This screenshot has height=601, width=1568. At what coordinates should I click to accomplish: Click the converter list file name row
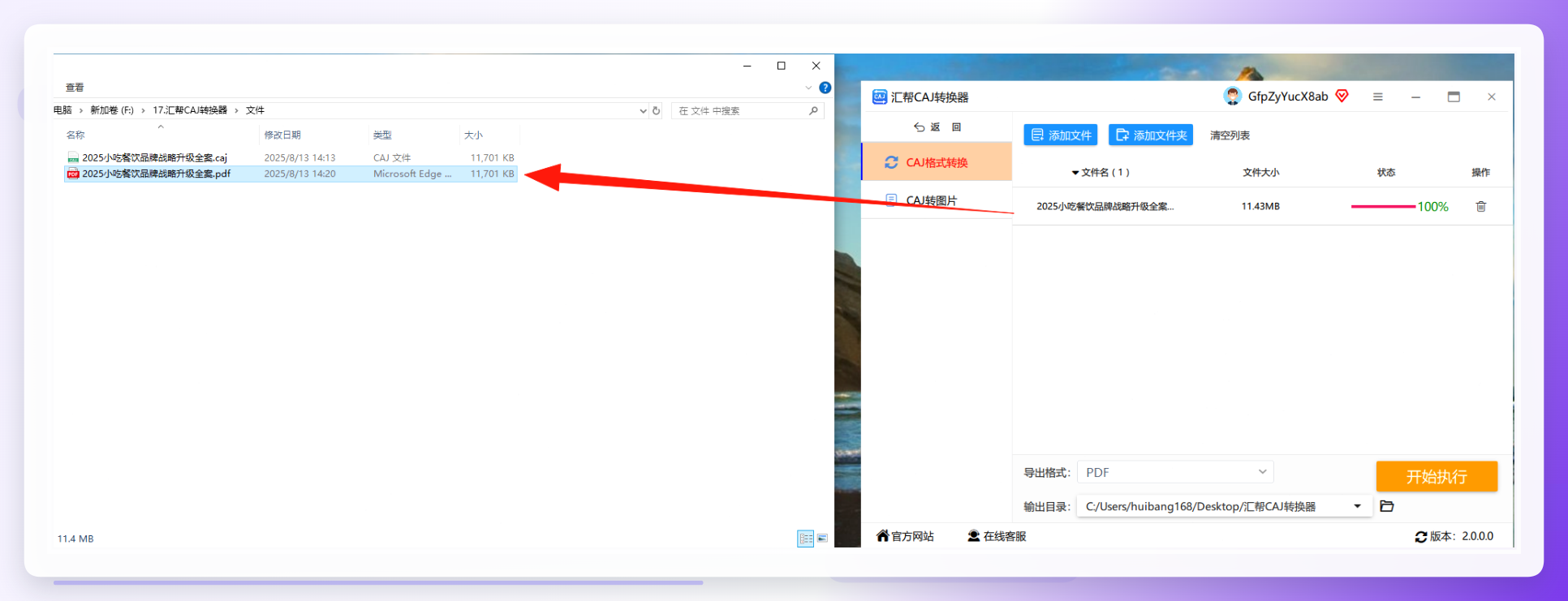1105,207
